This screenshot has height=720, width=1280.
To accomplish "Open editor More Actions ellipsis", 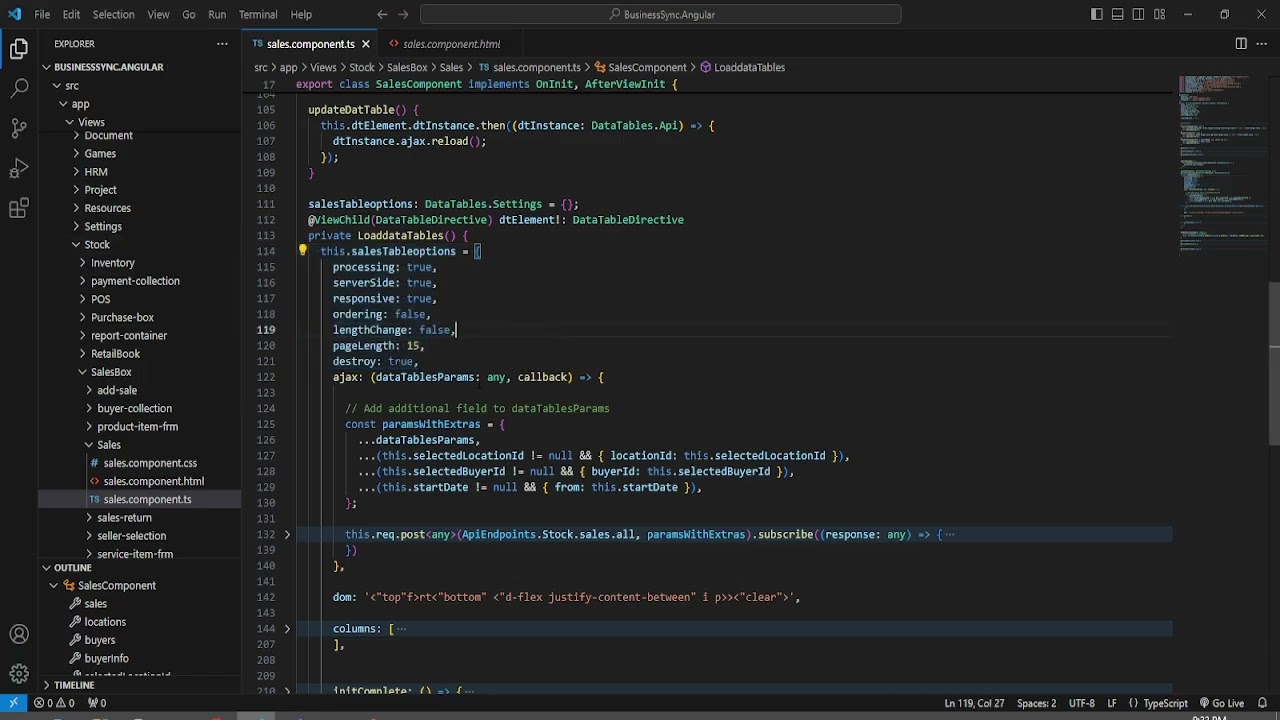I will point(1262,44).
